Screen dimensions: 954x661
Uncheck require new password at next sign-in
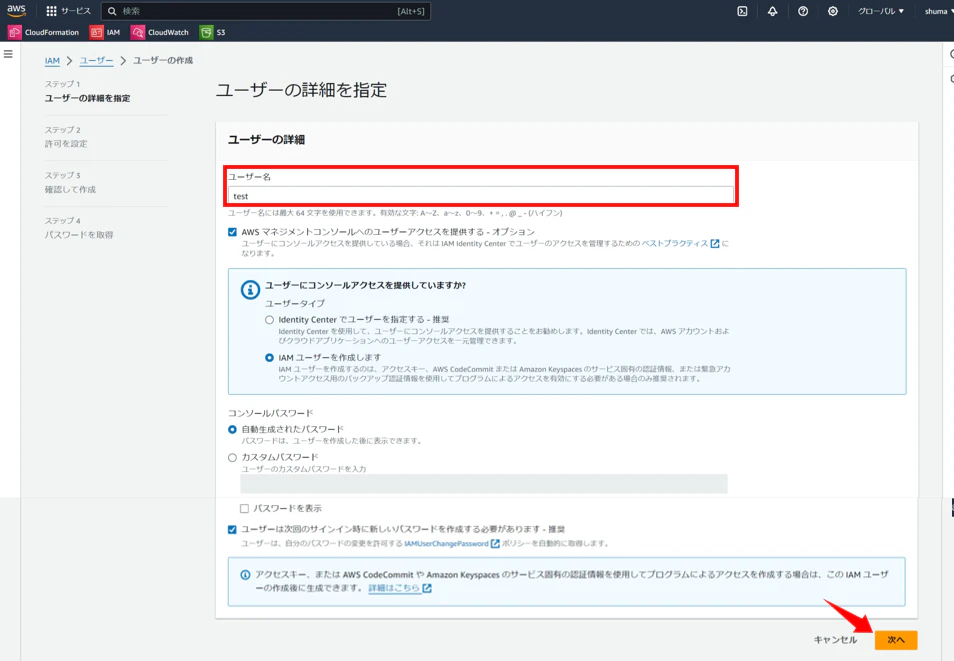pyautogui.click(x=232, y=530)
